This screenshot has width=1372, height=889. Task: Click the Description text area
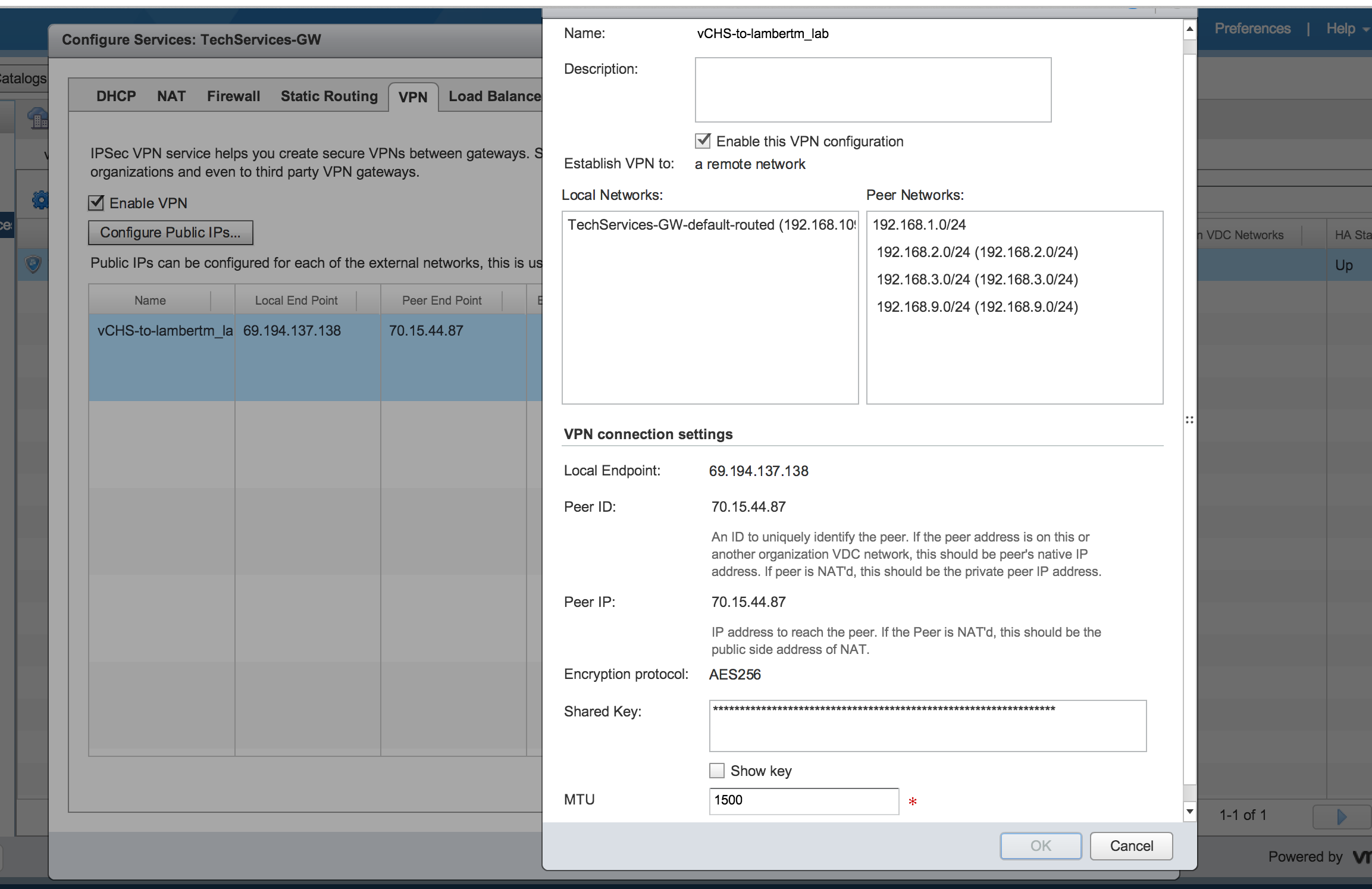click(872, 90)
